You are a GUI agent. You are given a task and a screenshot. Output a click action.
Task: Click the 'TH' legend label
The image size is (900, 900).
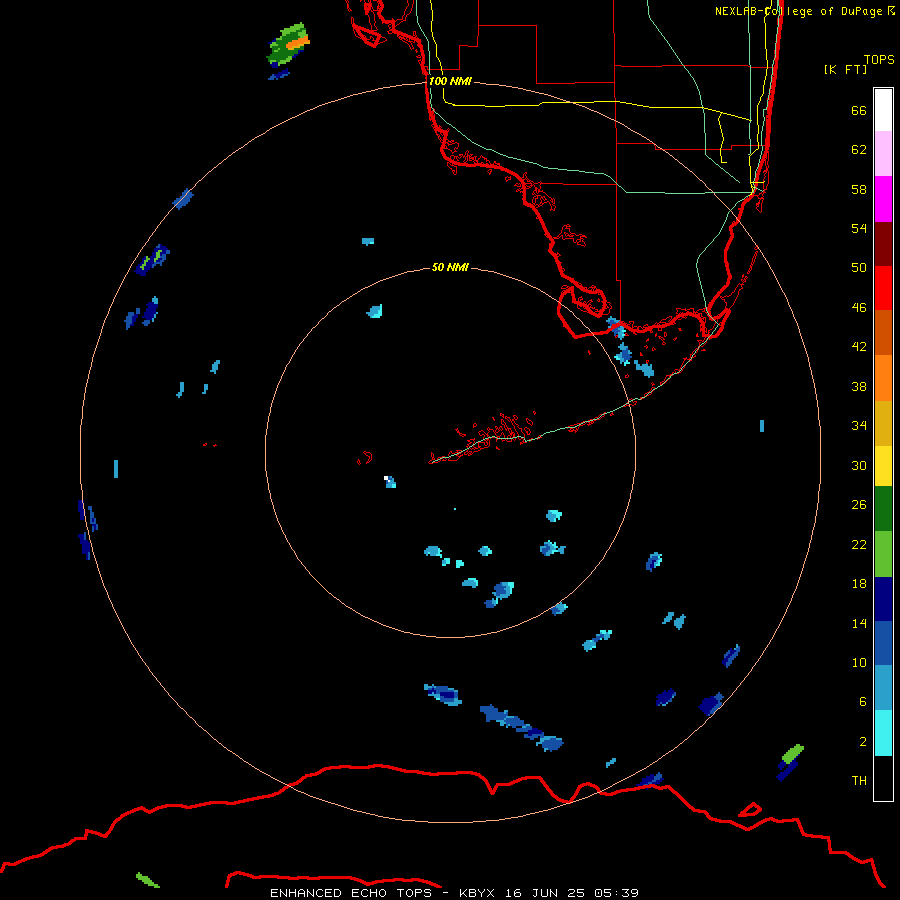(859, 780)
